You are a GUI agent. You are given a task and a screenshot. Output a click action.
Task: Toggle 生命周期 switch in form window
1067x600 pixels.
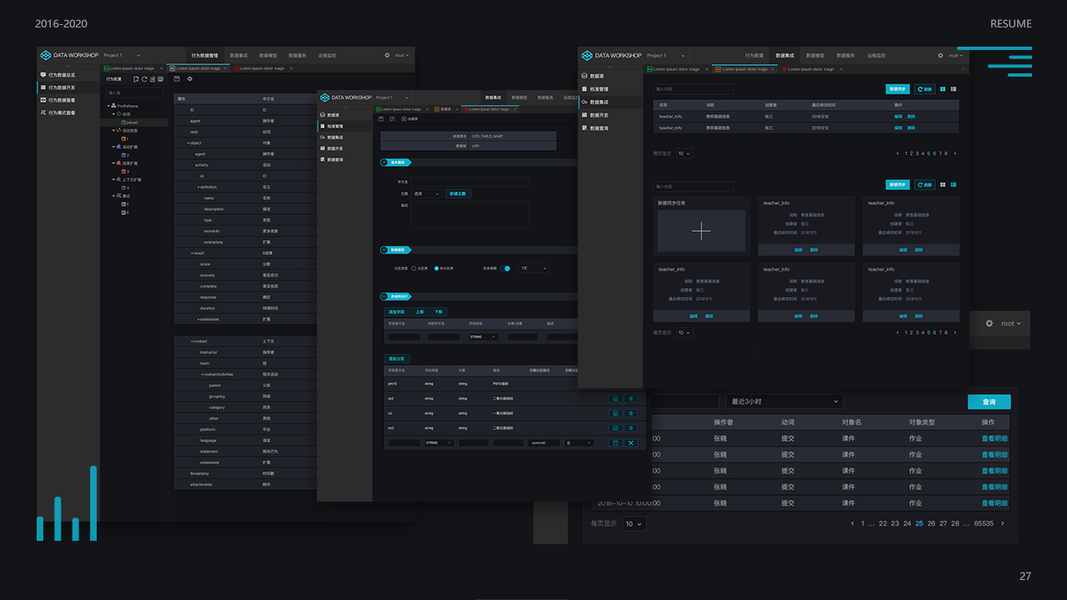click(x=506, y=269)
